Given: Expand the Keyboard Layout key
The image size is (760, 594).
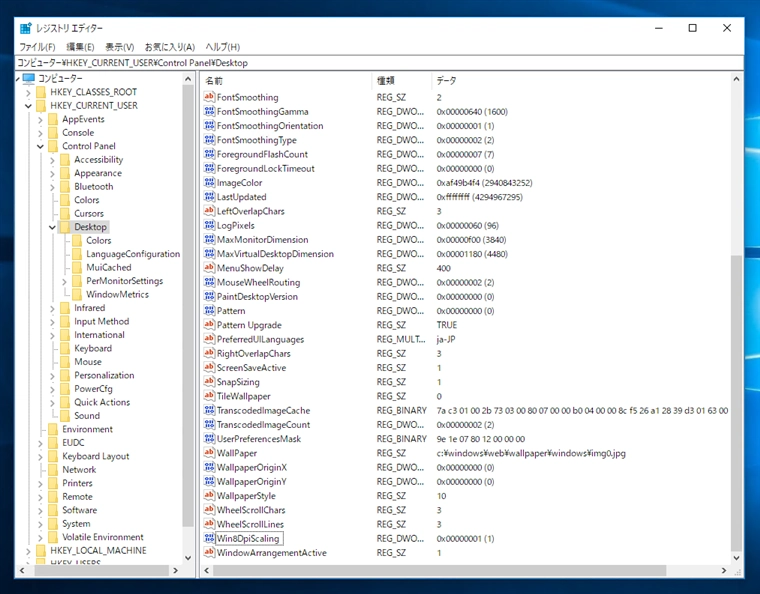Looking at the screenshot, I should coord(40,456).
